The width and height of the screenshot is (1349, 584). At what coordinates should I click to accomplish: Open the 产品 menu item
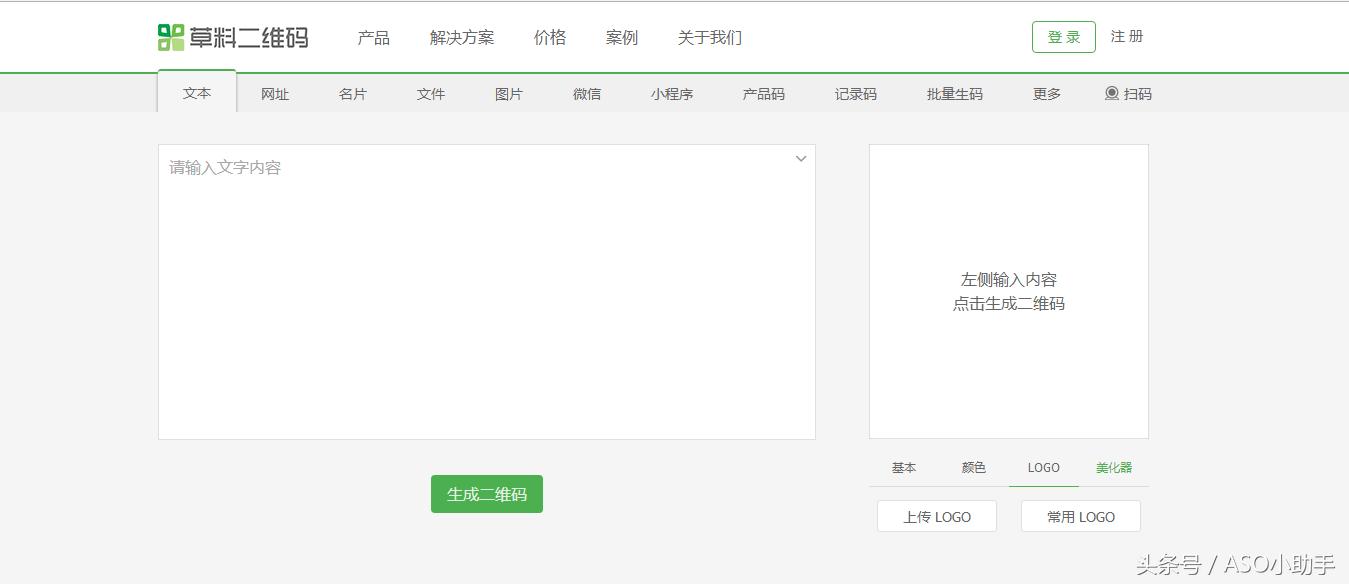[x=373, y=36]
